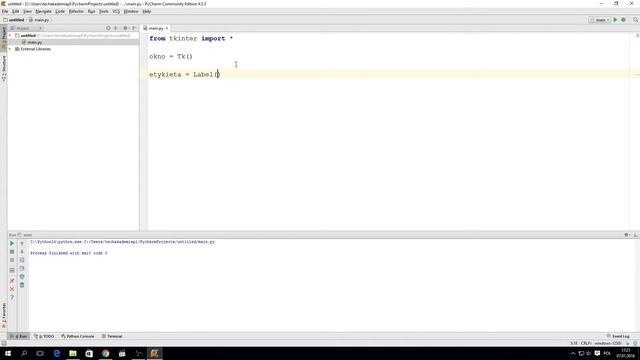Click the down arrow in Run panel
The height and width of the screenshot is (360, 640).
22,252
